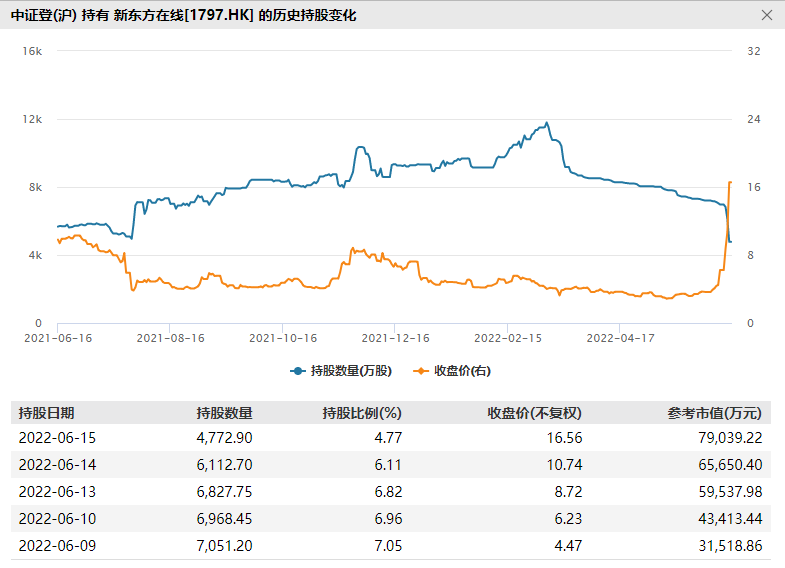The height and width of the screenshot is (568, 785).
Task: Sort table by 持股日期 column header
Action: (x=46, y=413)
